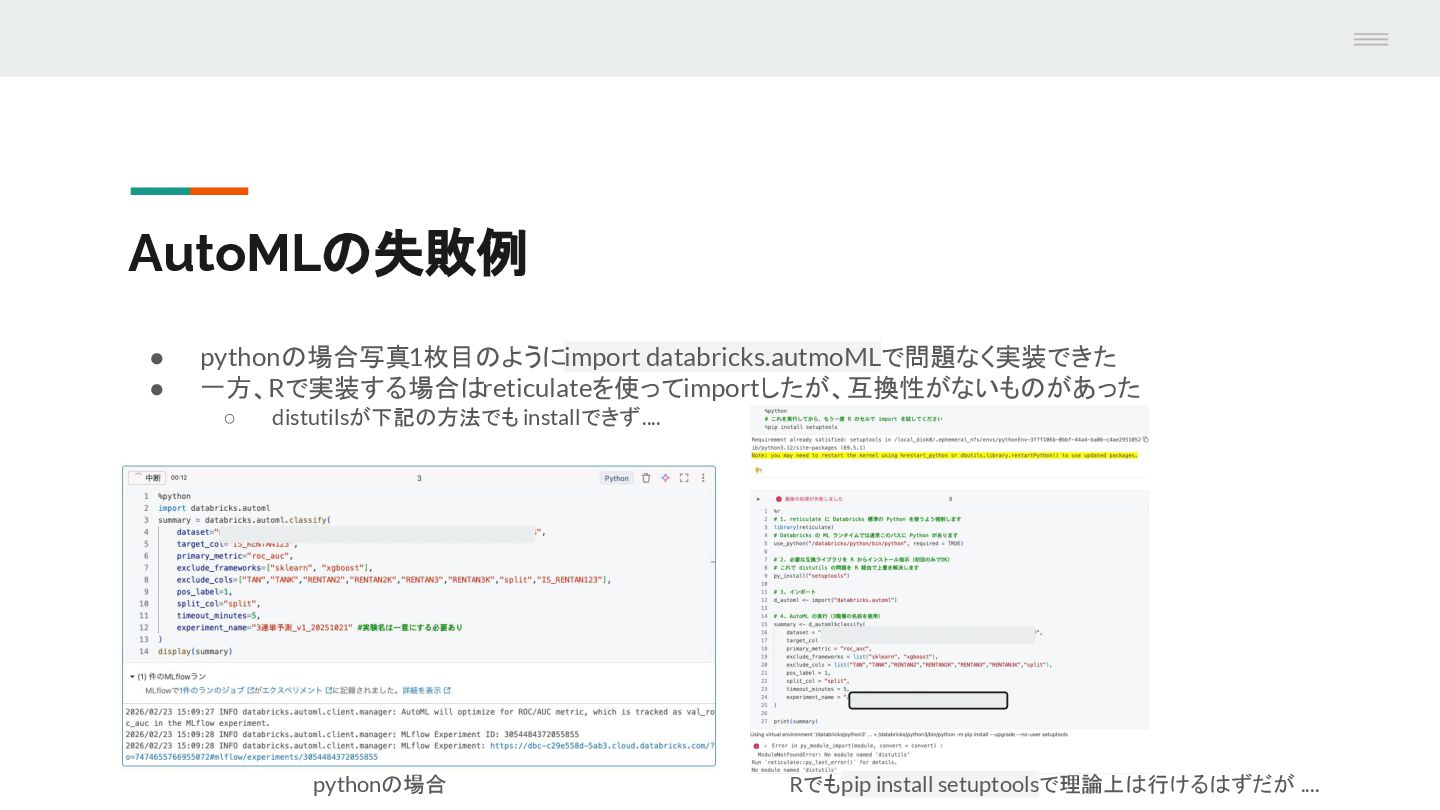Open the Python language selector in cell

click(616, 478)
